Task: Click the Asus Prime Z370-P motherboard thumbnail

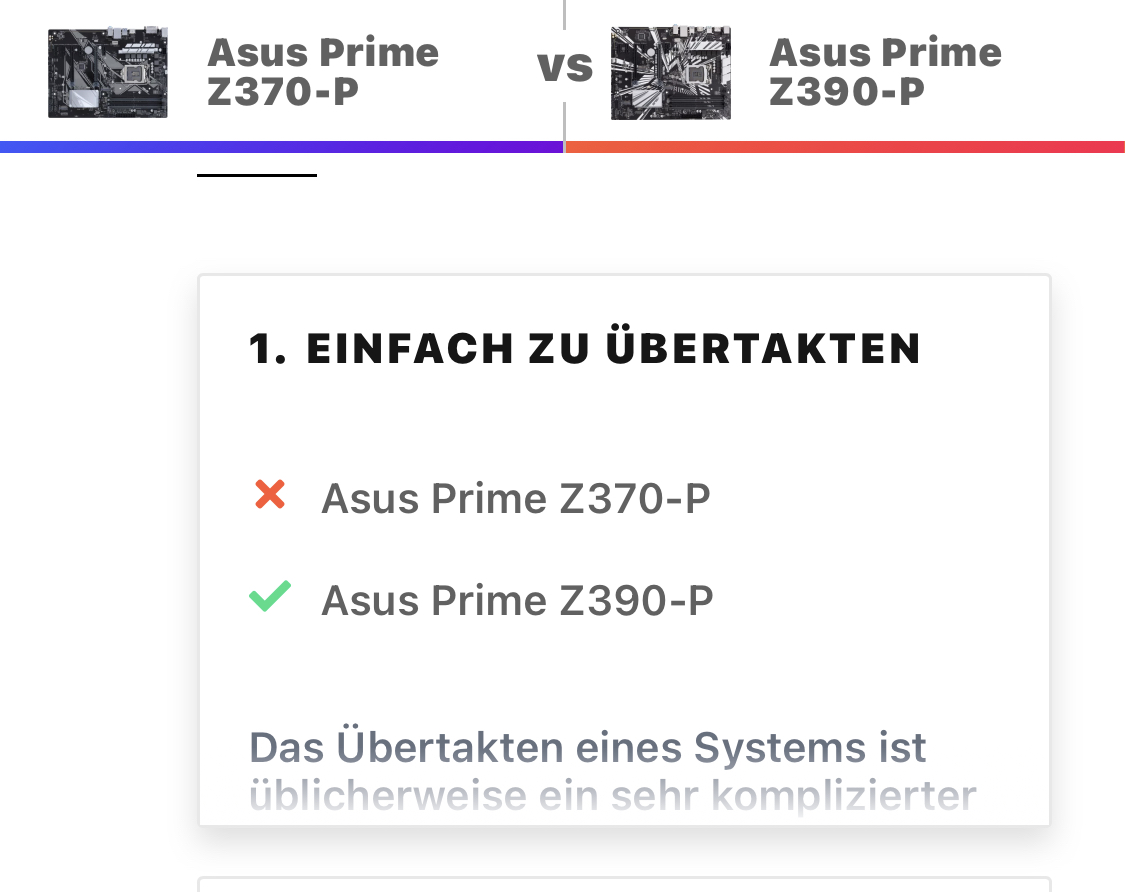Action: click(108, 72)
